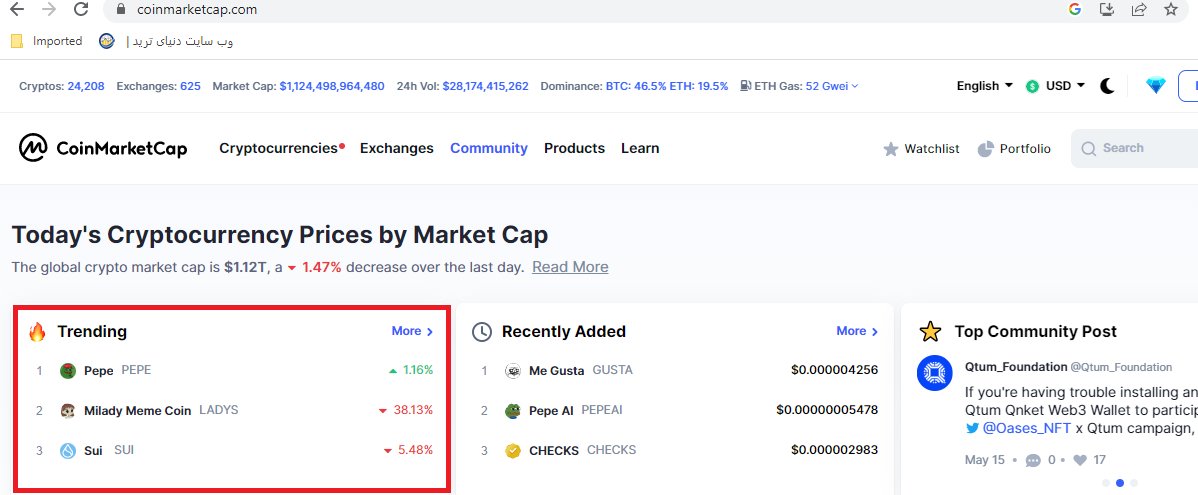Click the price $0.000002983
This screenshot has height=495, width=1198.
[834, 451]
